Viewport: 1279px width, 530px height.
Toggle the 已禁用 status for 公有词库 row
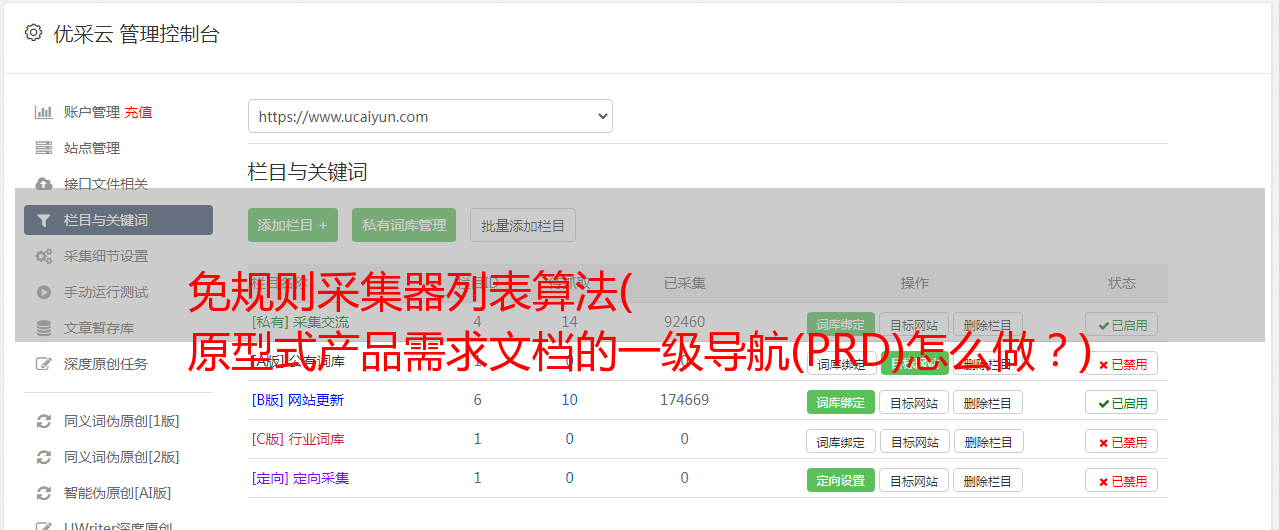[x=1122, y=364]
